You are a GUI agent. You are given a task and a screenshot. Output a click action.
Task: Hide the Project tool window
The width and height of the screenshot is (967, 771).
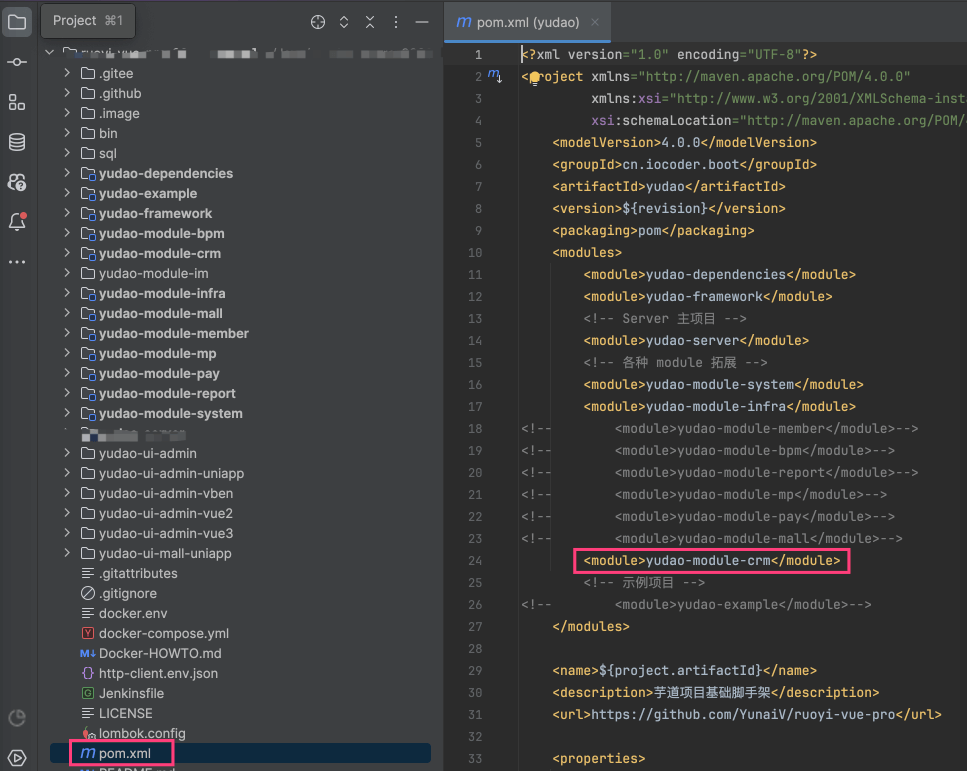click(x=423, y=22)
